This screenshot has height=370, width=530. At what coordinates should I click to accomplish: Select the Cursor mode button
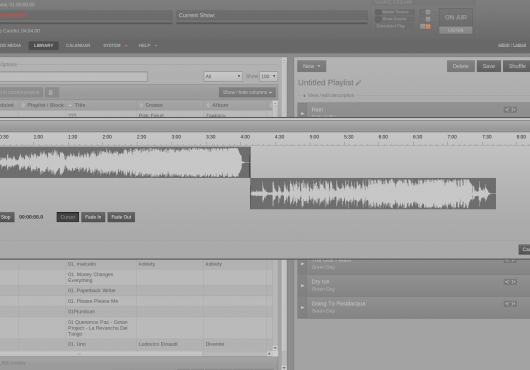[x=68, y=217]
